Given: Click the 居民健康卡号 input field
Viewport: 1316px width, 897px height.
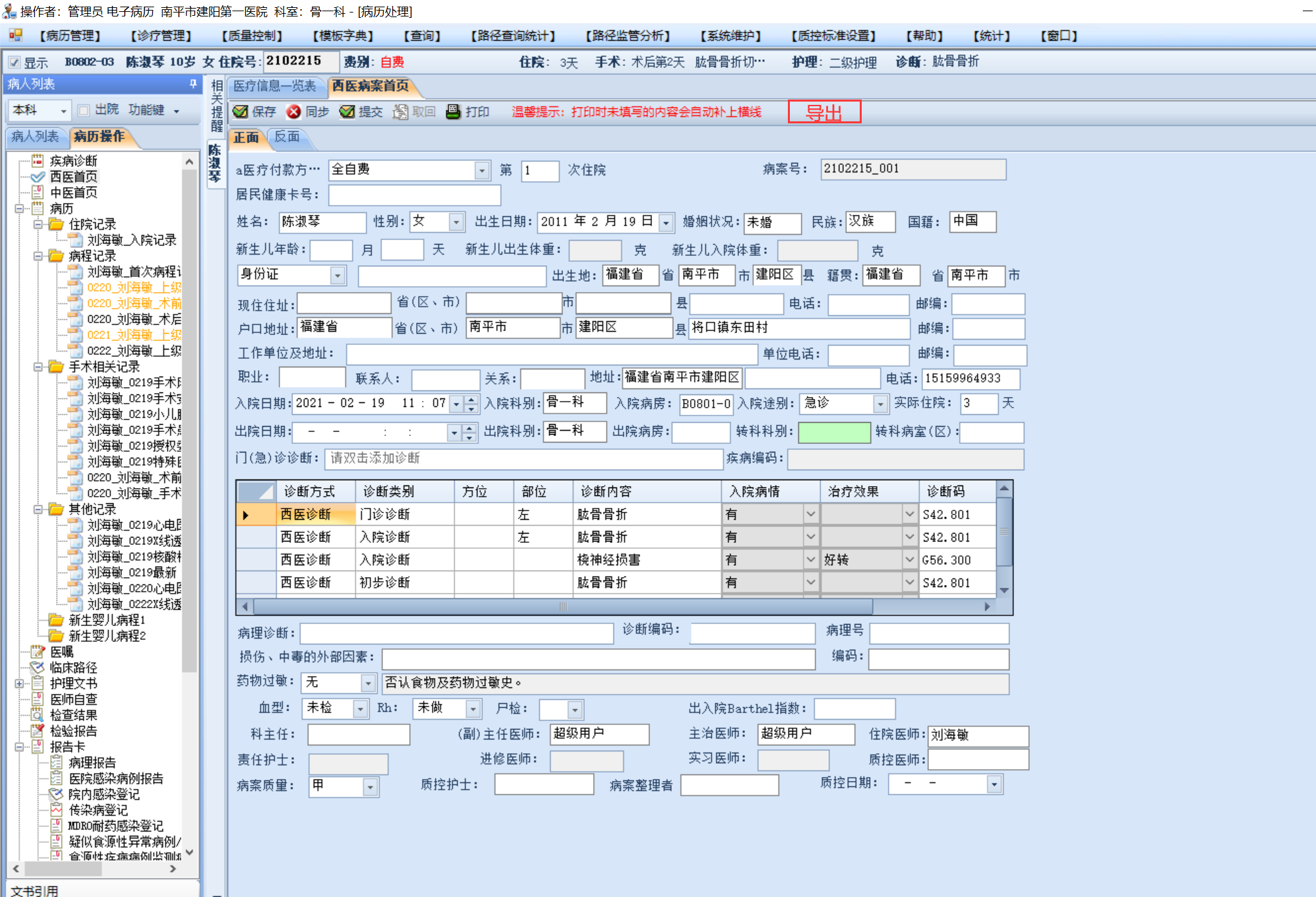Looking at the screenshot, I should coord(414,195).
